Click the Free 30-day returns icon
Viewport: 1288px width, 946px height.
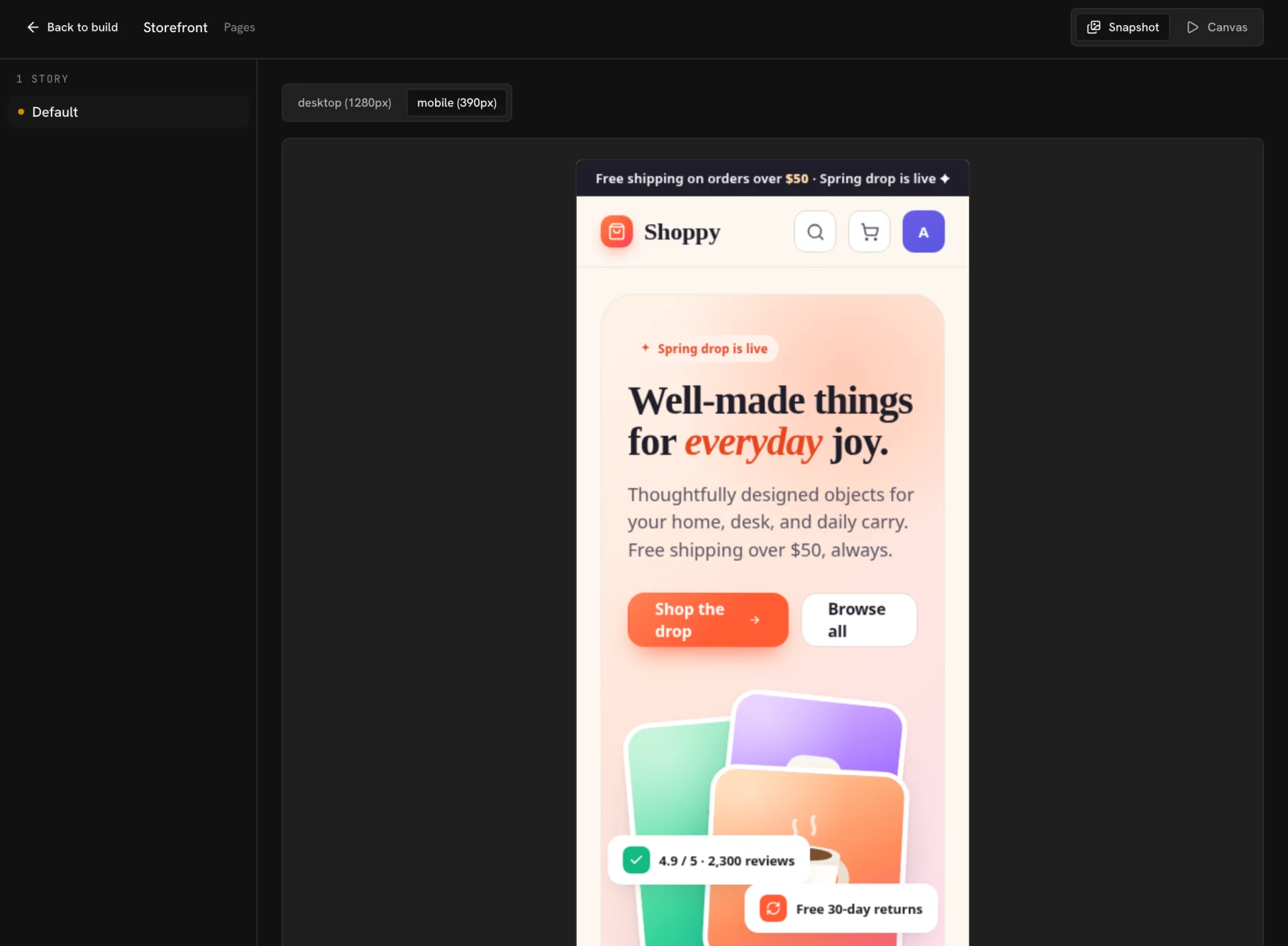coord(773,909)
